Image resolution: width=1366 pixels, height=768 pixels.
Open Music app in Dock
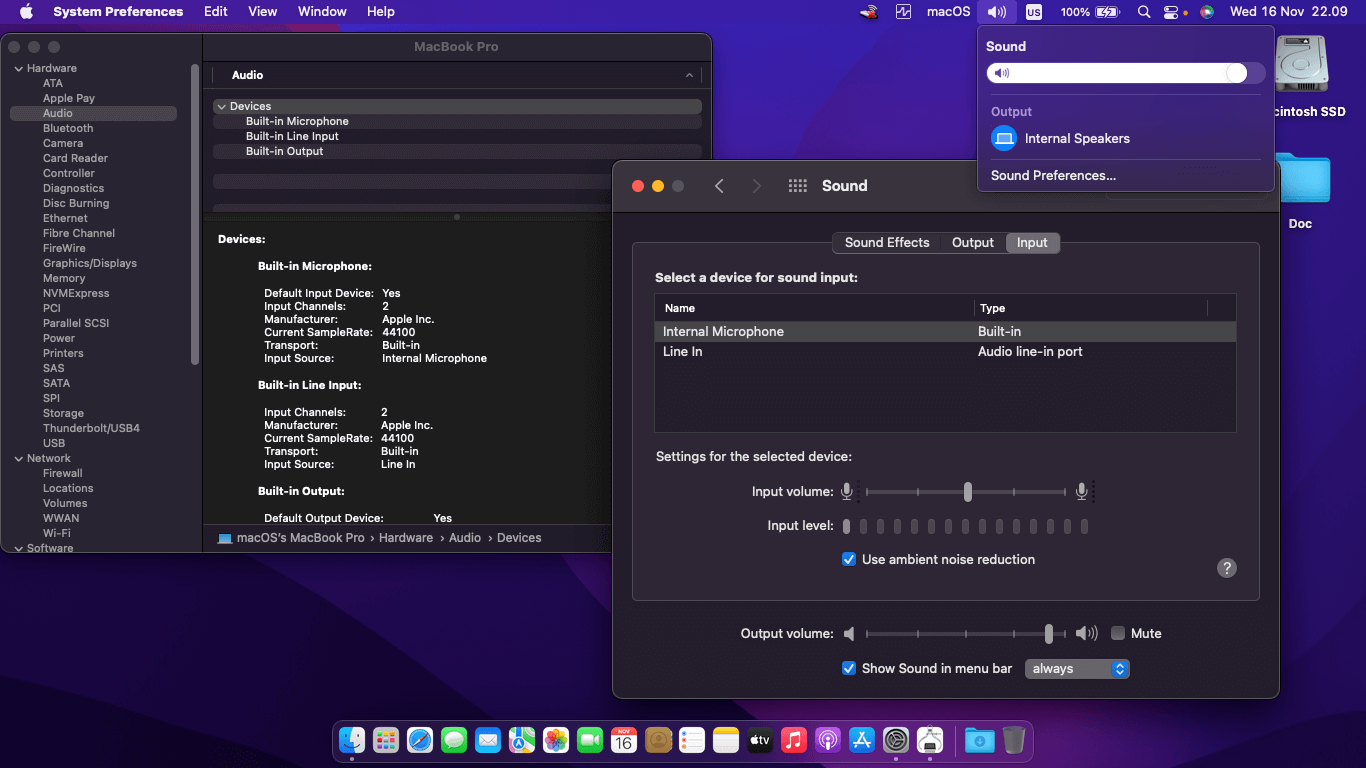794,740
